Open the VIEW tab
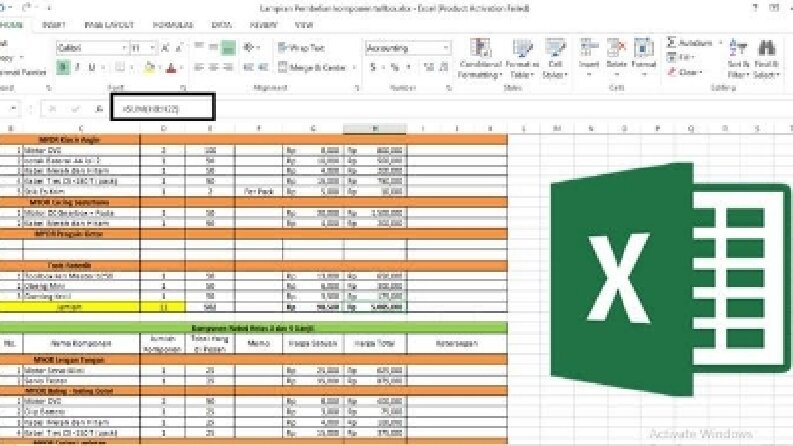The width and height of the screenshot is (793, 446). tap(303, 25)
